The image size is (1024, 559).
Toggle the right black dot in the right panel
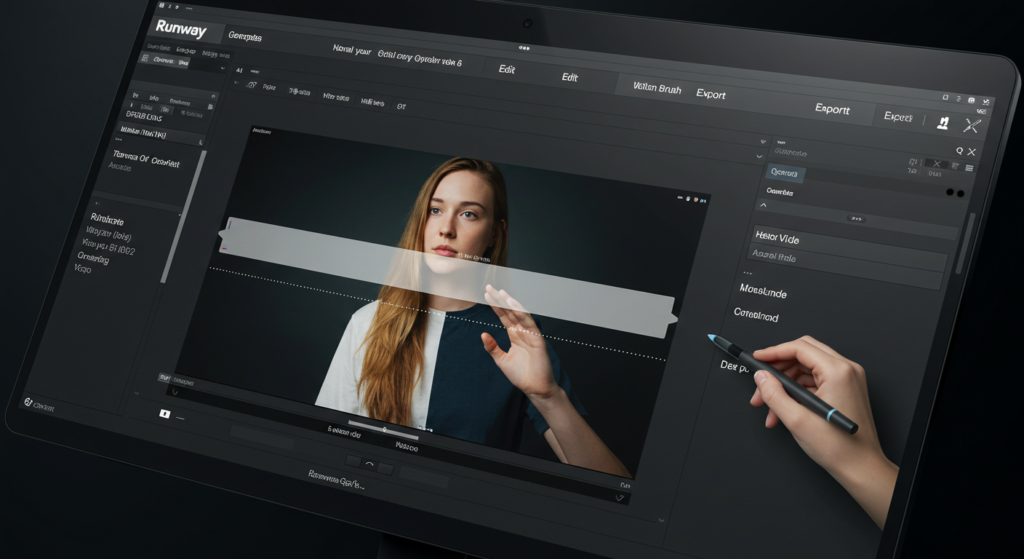pyautogui.click(x=960, y=193)
